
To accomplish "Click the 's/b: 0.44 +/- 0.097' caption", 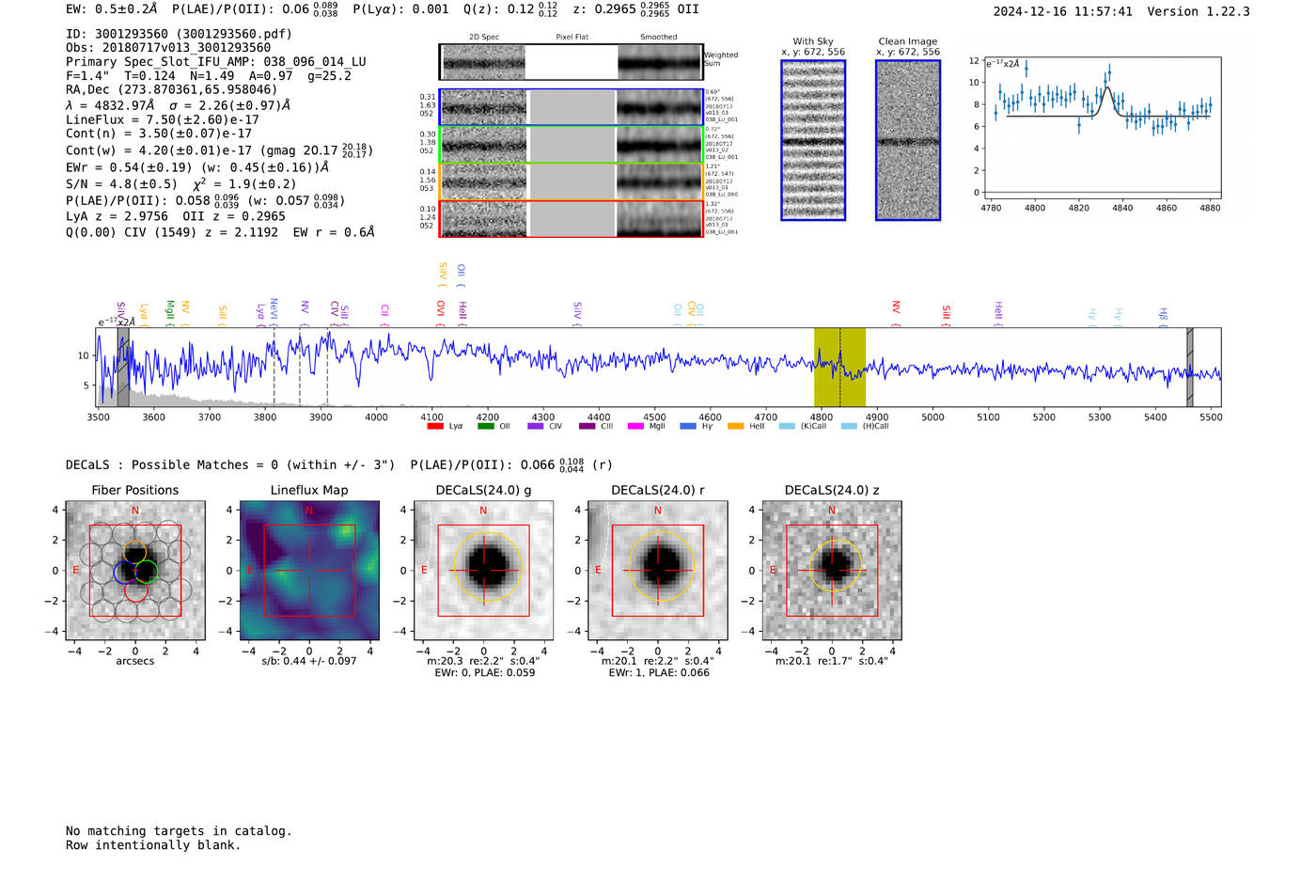I will [x=309, y=661].
